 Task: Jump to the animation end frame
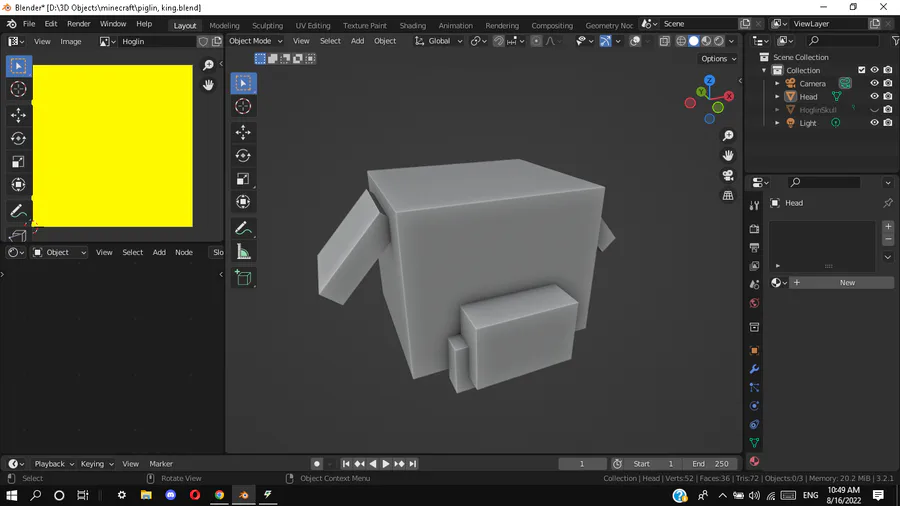pos(413,464)
